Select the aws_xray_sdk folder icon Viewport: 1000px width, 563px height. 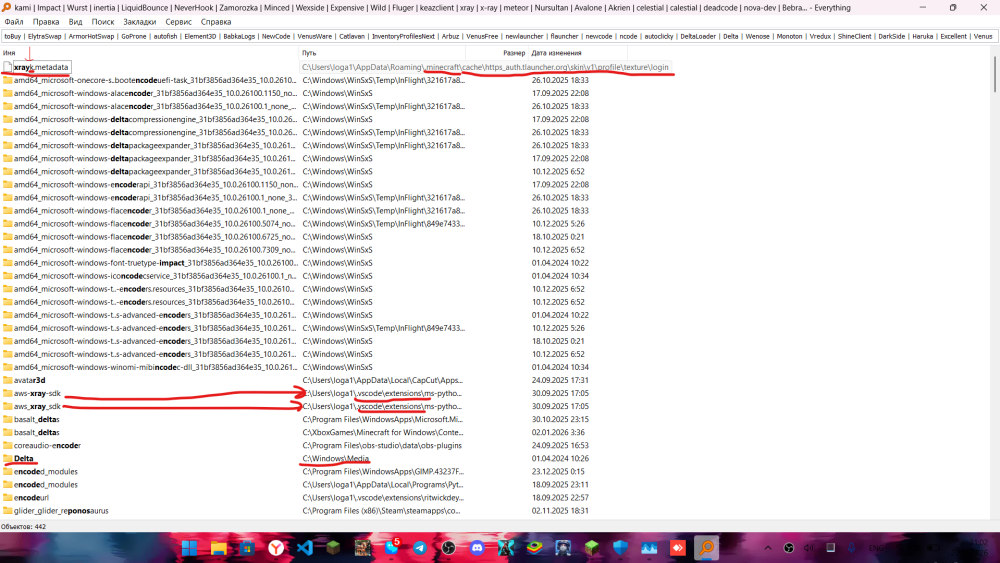(7, 406)
